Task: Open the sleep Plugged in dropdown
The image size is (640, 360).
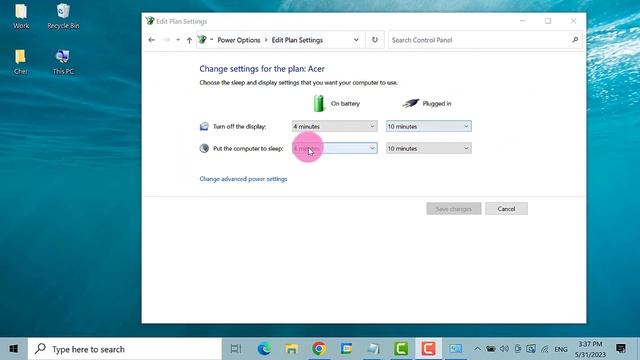Action: tap(429, 149)
